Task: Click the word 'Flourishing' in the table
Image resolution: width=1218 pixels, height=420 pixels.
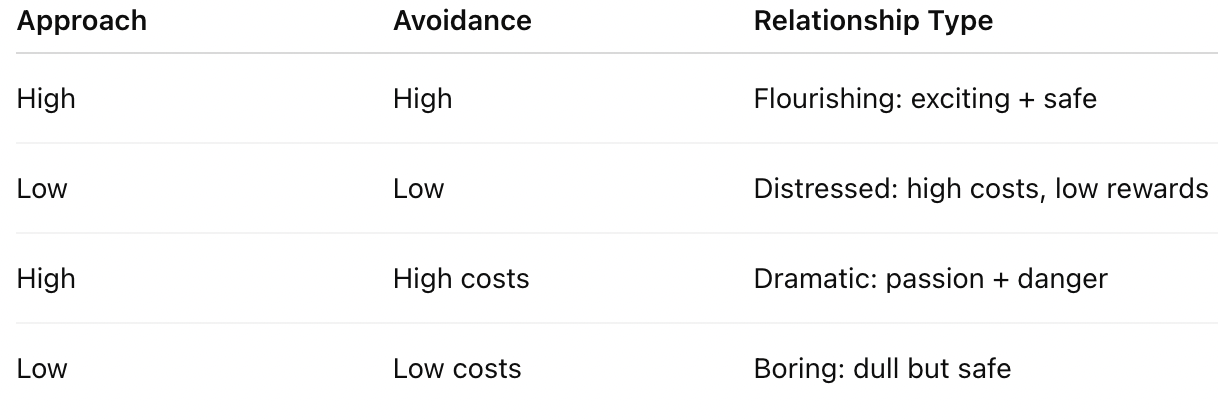Action: coord(825,99)
